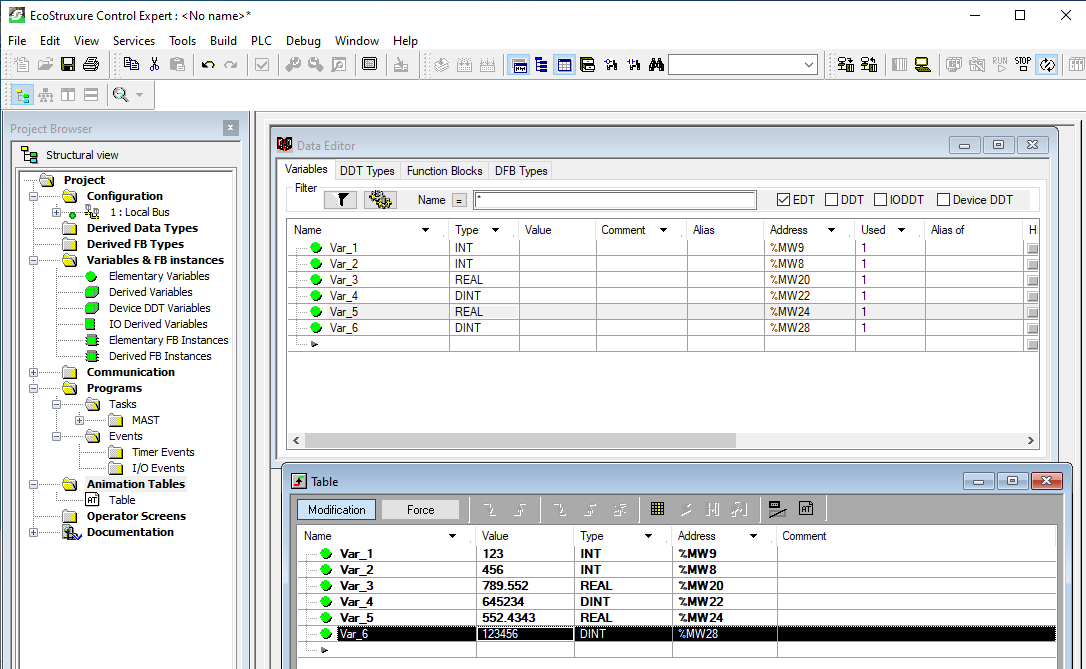
Task: Select Elementary Variables in project tree
Action: pyautogui.click(x=159, y=276)
